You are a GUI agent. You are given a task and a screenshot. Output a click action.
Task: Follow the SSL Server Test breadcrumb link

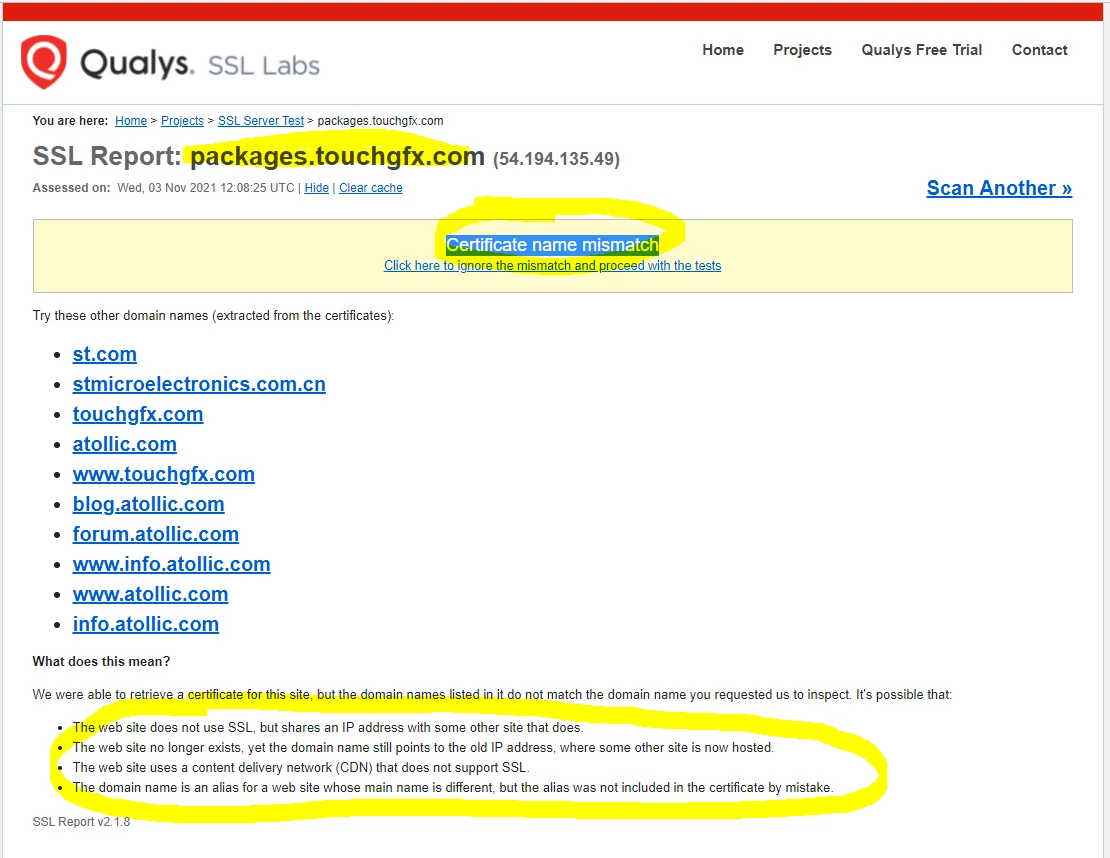point(261,120)
